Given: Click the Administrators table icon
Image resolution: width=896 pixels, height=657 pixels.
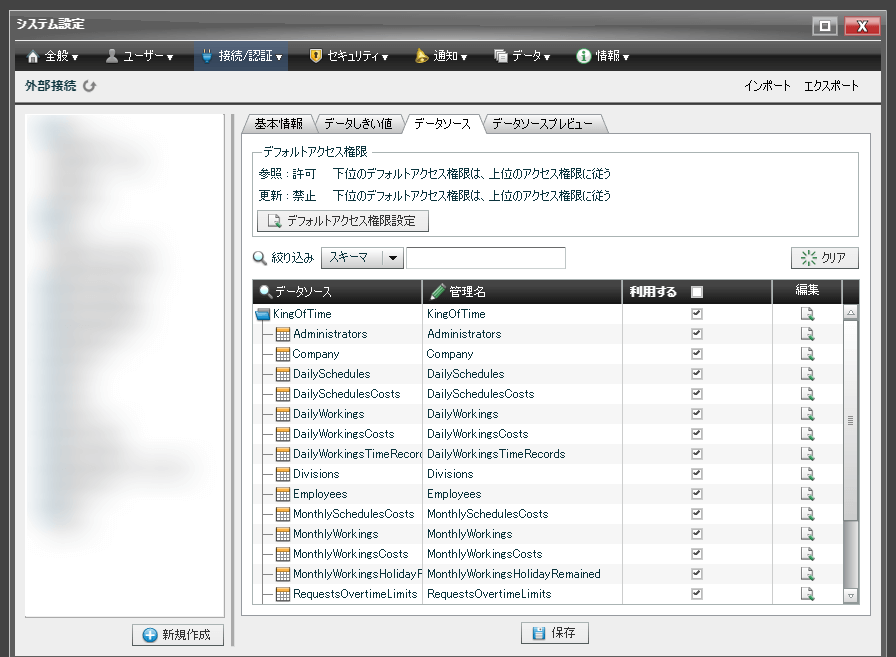Looking at the screenshot, I should tap(283, 334).
